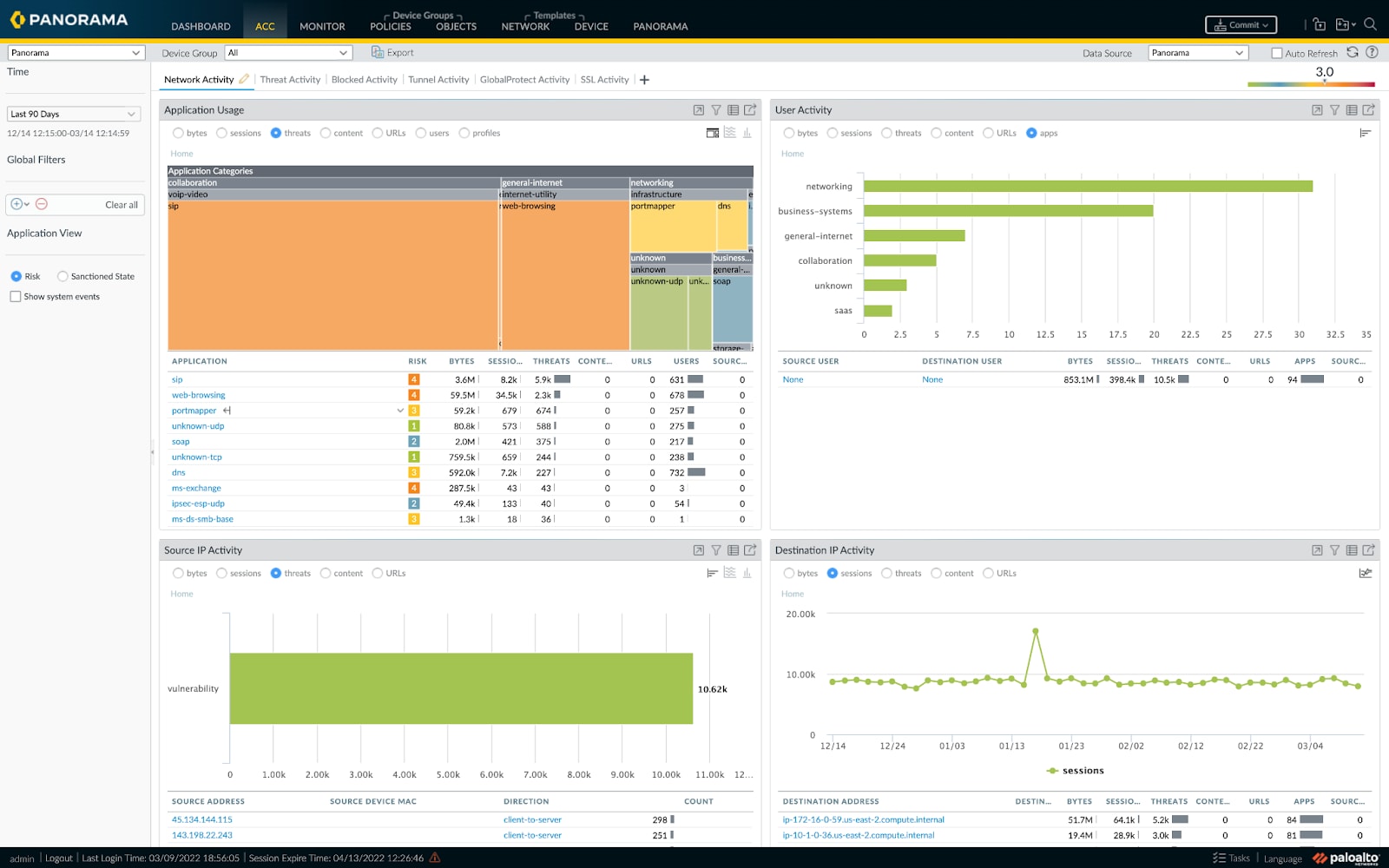
Task: Open the Last 90 Days time dropdown
Action: coord(74,114)
